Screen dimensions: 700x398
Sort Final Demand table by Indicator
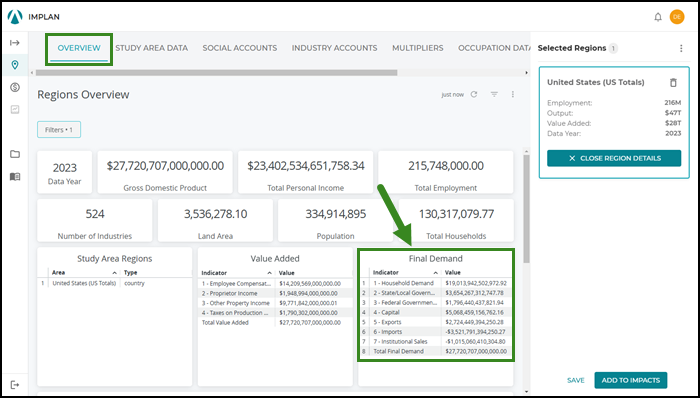click(405, 273)
